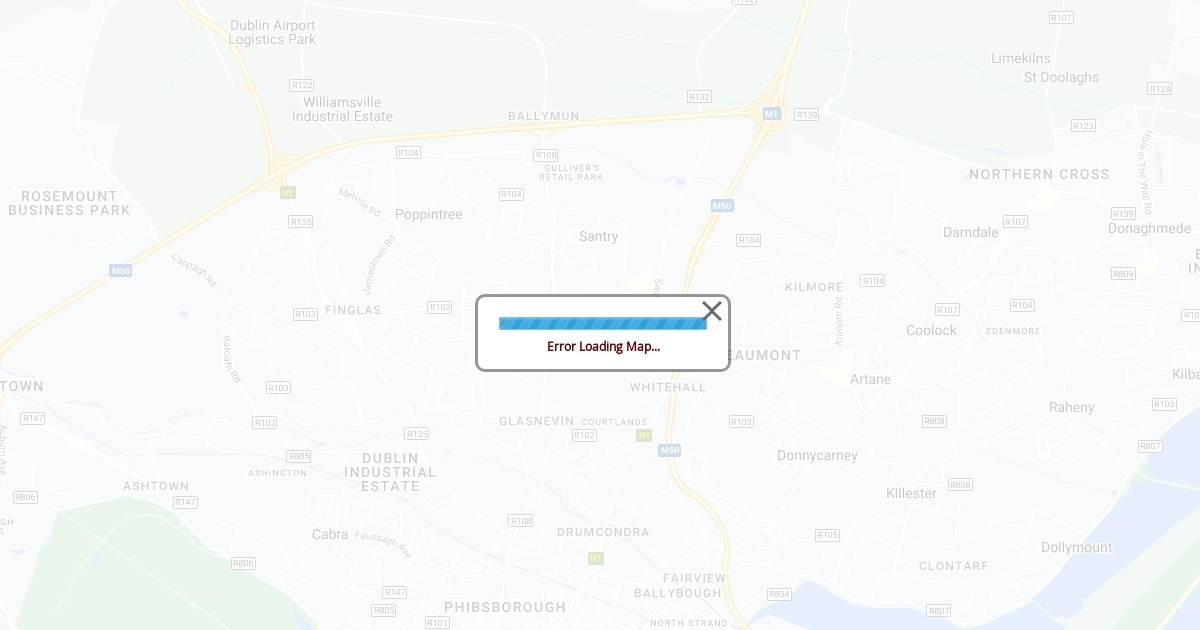Click the R123 road shield
The height and width of the screenshot is (630, 1200).
click(1083, 125)
